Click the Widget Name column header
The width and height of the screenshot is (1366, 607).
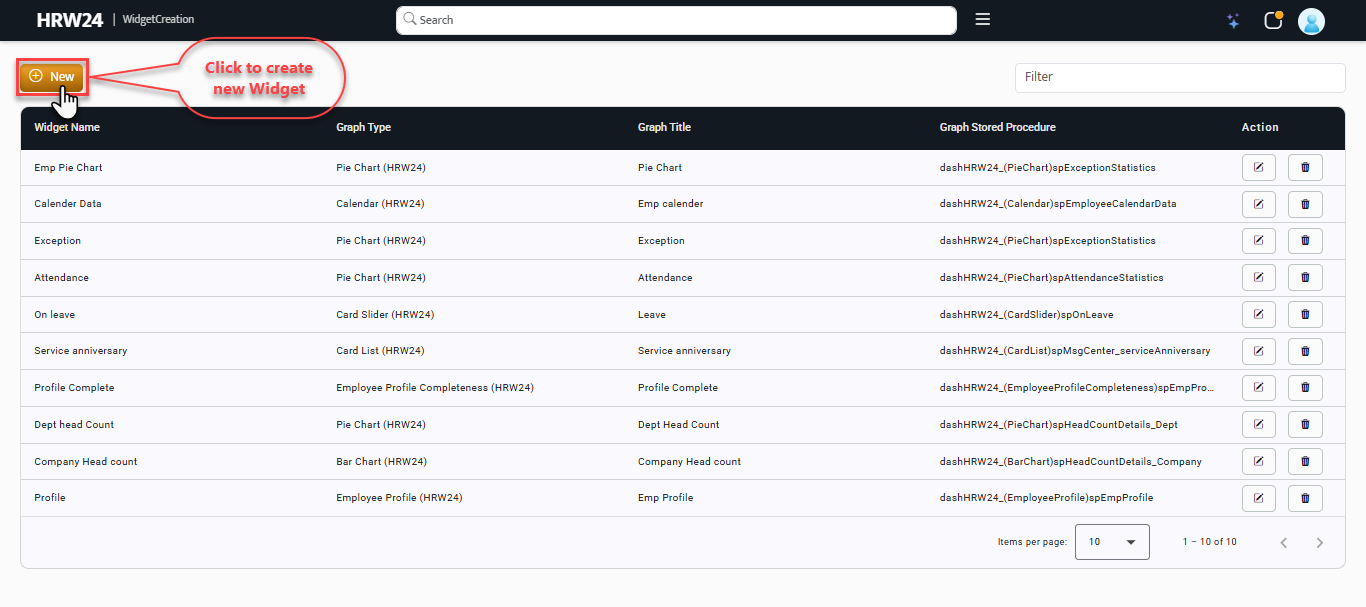pyautogui.click(x=67, y=128)
